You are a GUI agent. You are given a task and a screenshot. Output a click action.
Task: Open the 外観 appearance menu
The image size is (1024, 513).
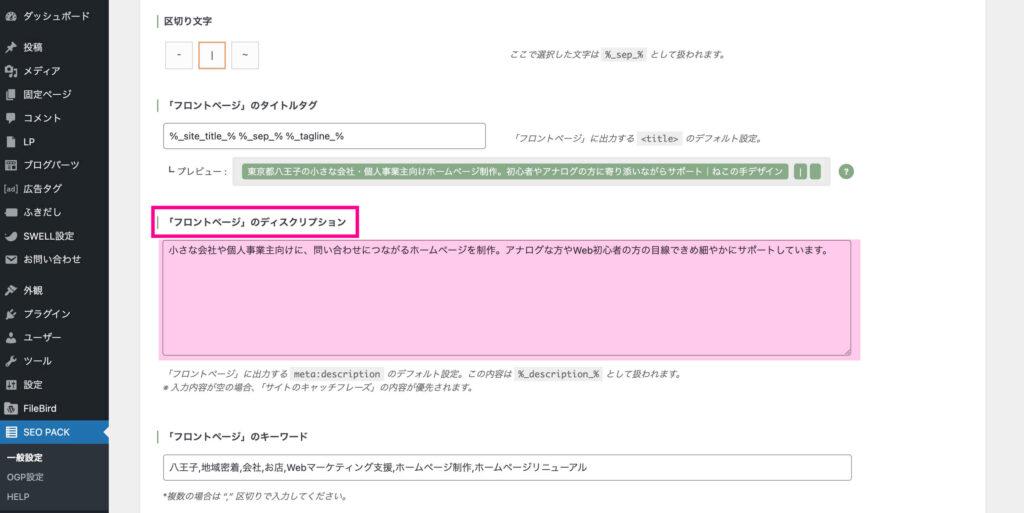33,291
